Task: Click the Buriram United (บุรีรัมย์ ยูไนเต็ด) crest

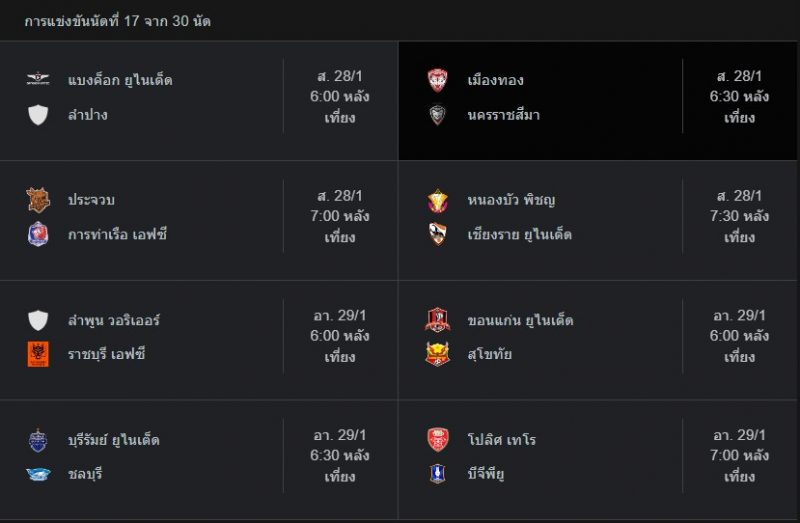Action: point(38,440)
